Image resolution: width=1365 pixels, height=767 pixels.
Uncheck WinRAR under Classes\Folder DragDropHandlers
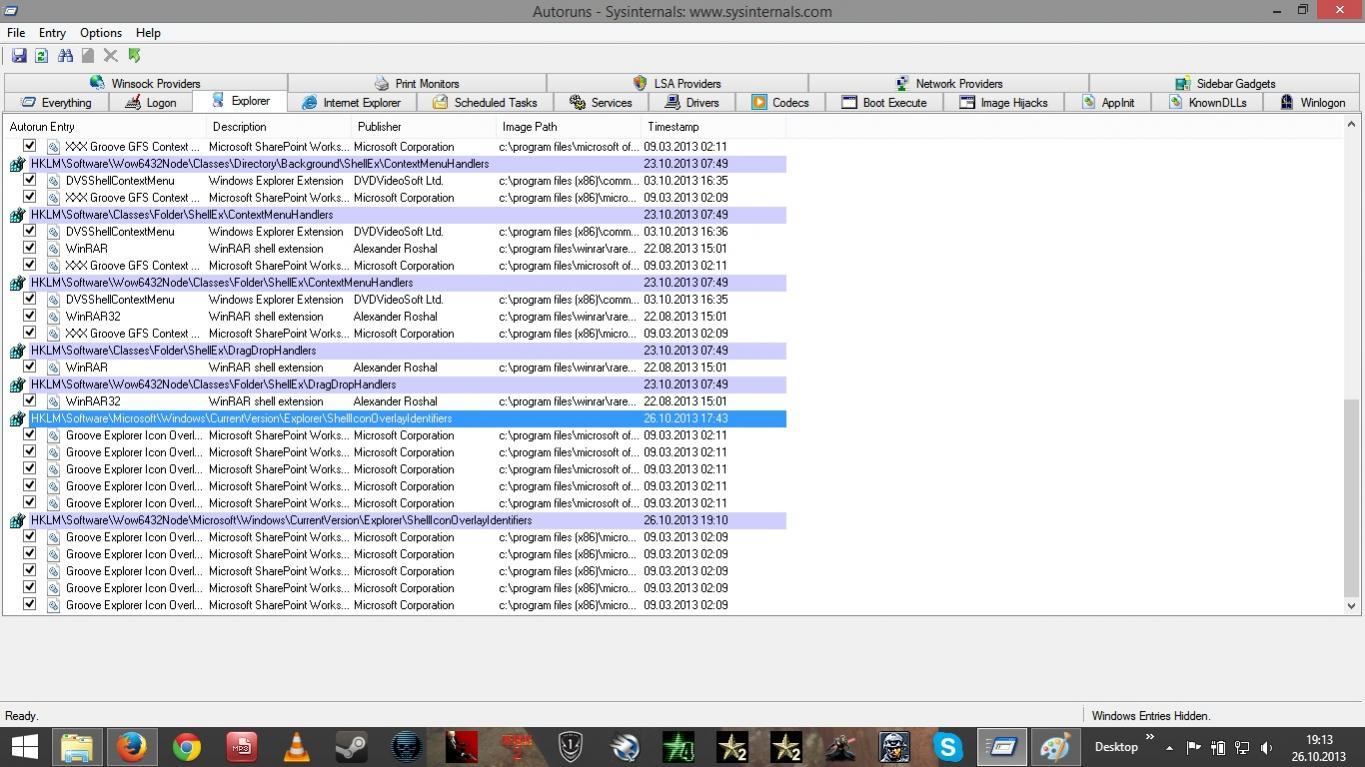[x=30, y=367]
